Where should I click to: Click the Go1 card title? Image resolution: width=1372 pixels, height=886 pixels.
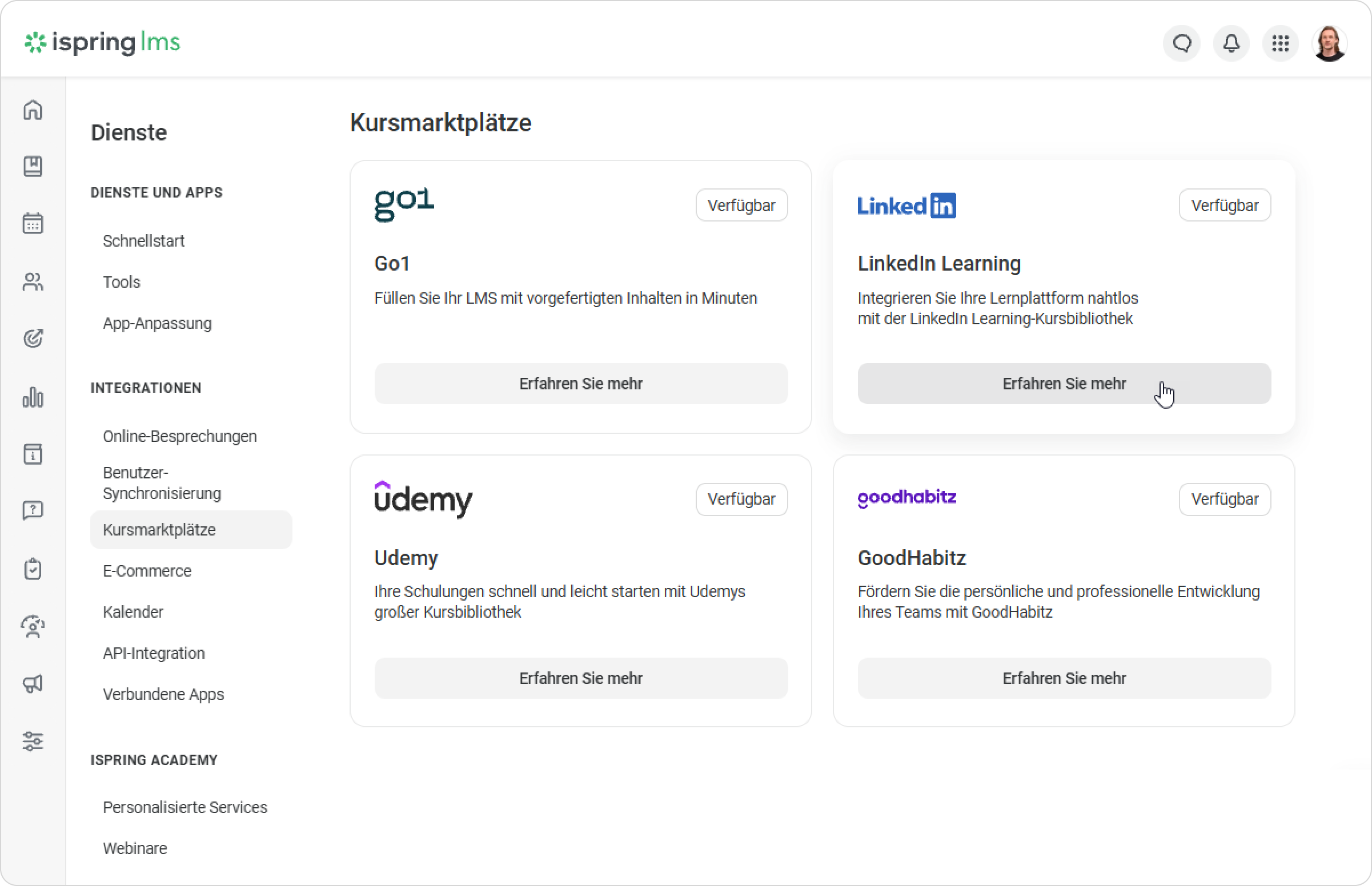pyautogui.click(x=392, y=264)
